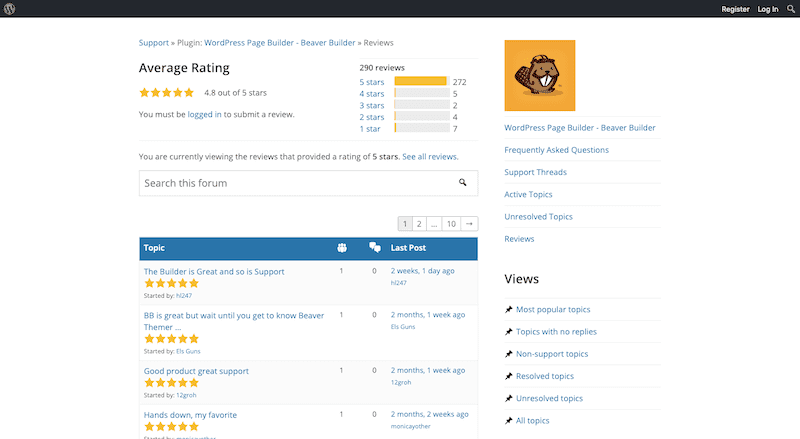Filter reviews by 2 stars
This screenshot has height=439, width=800.
coord(371,117)
